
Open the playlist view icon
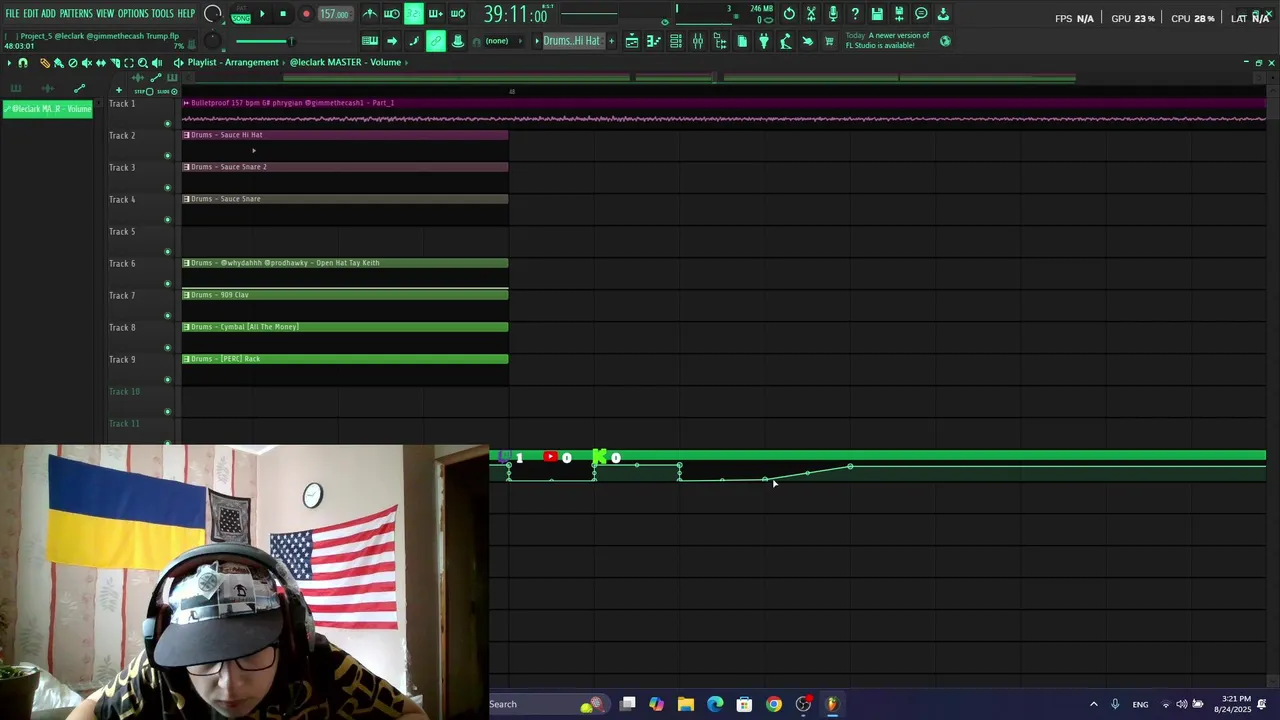(x=632, y=41)
